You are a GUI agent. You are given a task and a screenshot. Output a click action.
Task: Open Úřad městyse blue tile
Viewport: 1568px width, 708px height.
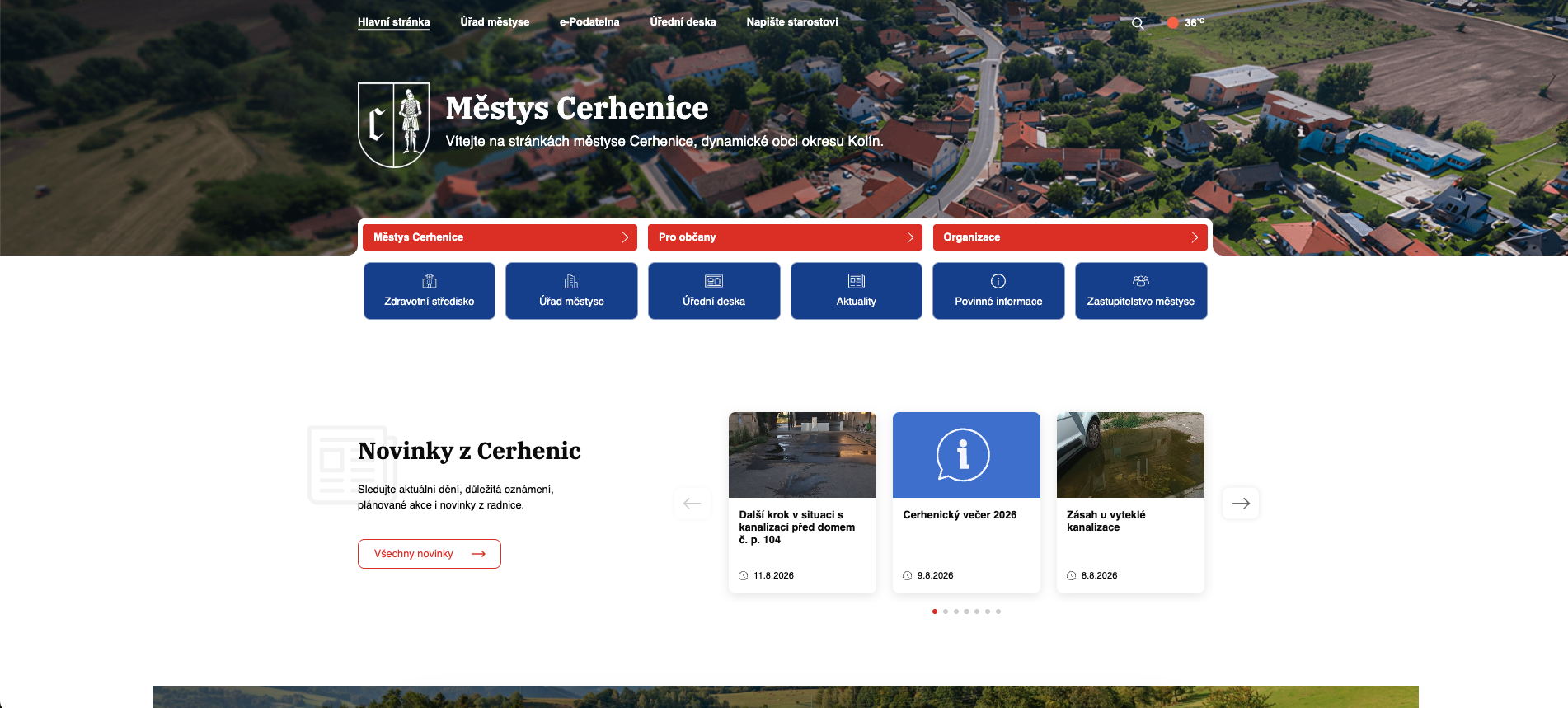(571, 291)
